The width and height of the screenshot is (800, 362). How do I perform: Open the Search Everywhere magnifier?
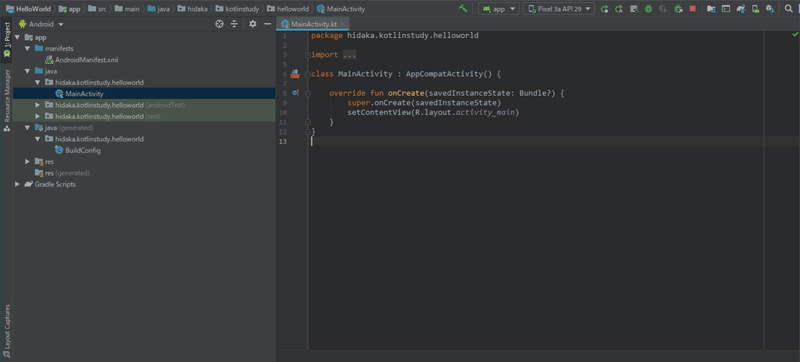pyautogui.click(x=788, y=9)
